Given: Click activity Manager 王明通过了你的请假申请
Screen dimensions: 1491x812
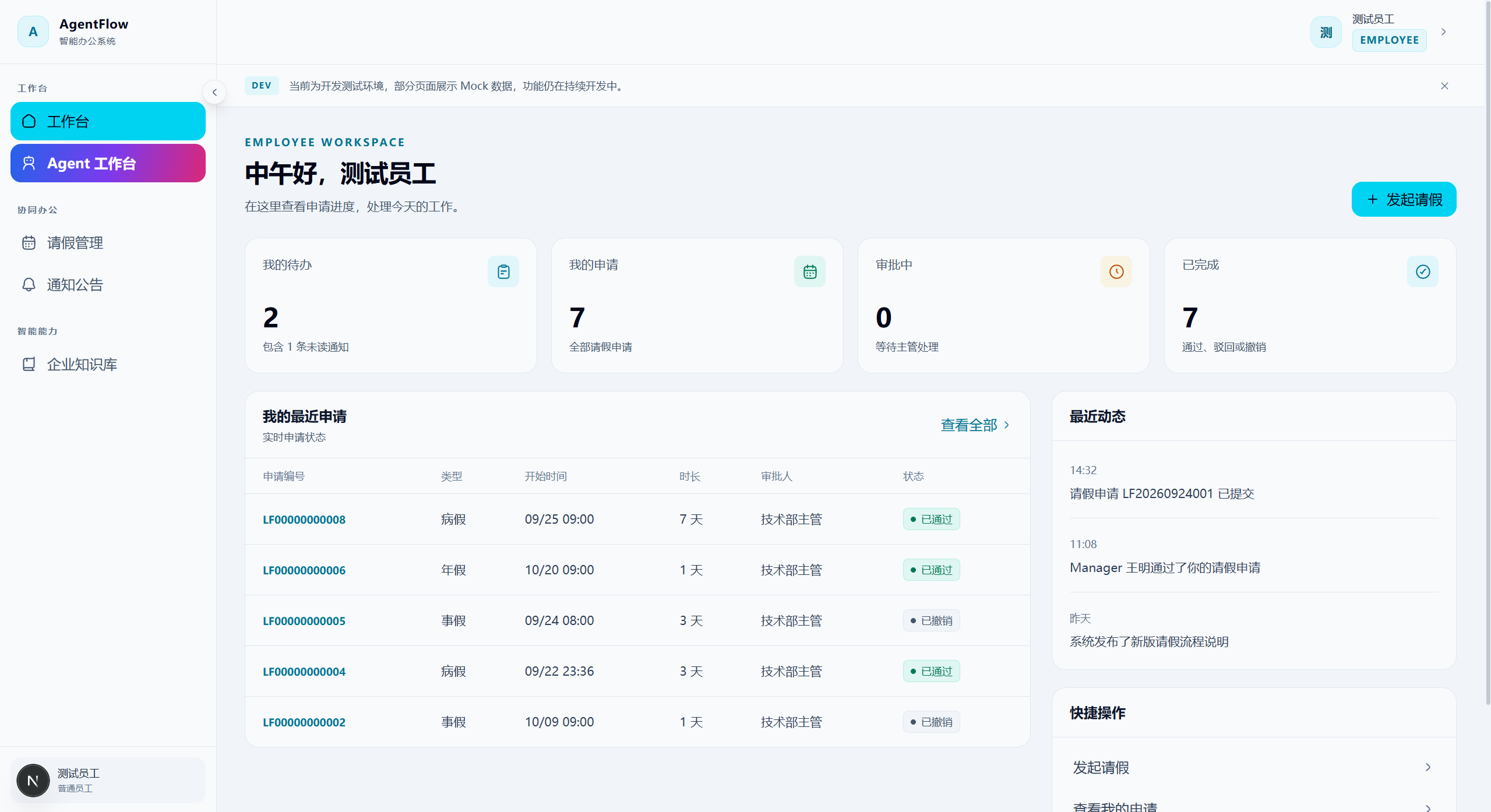Looking at the screenshot, I should tap(1165, 567).
